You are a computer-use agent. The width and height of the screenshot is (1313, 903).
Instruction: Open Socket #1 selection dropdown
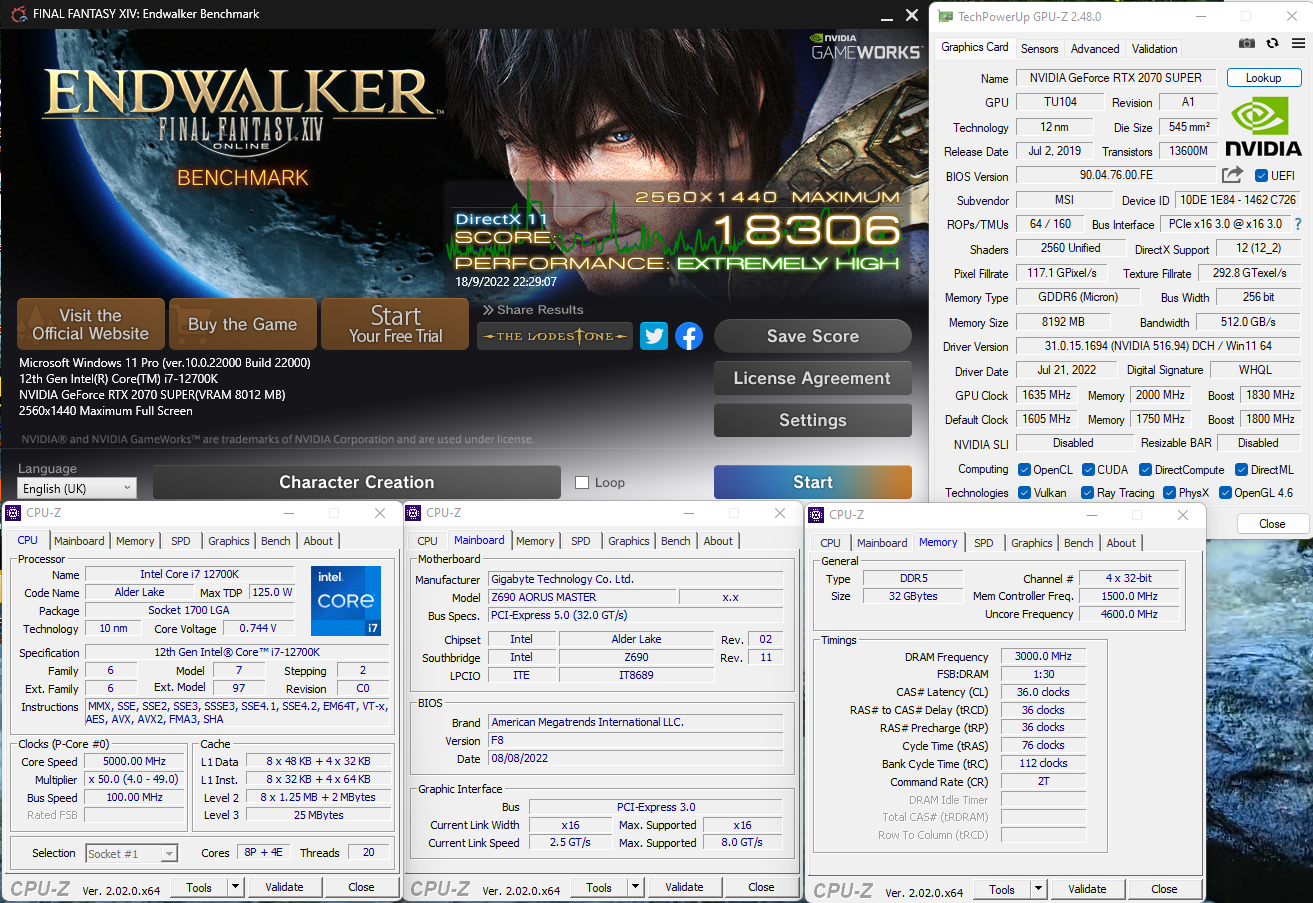[131, 853]
